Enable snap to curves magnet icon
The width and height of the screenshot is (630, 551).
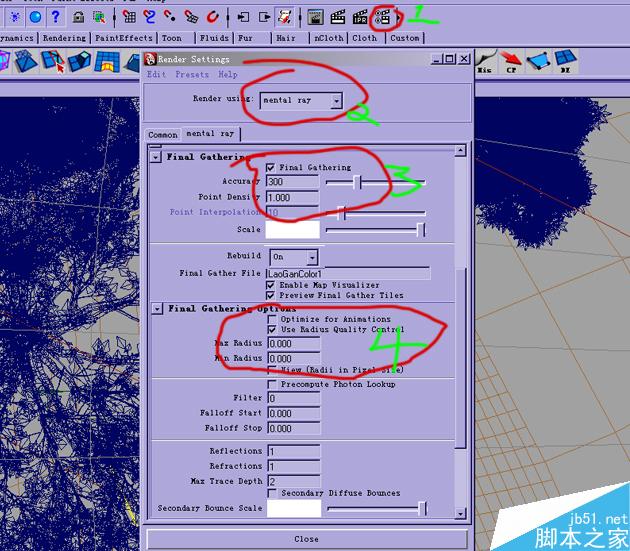tap(149, 17)
